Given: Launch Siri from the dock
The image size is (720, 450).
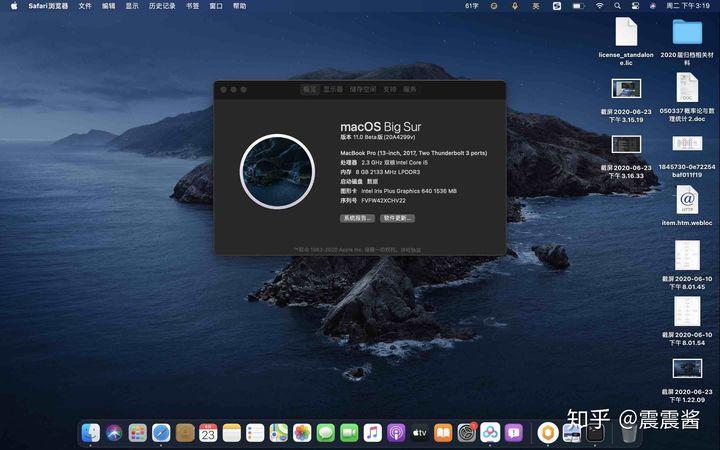Looking at the screenshot, I should coord(114,432).
